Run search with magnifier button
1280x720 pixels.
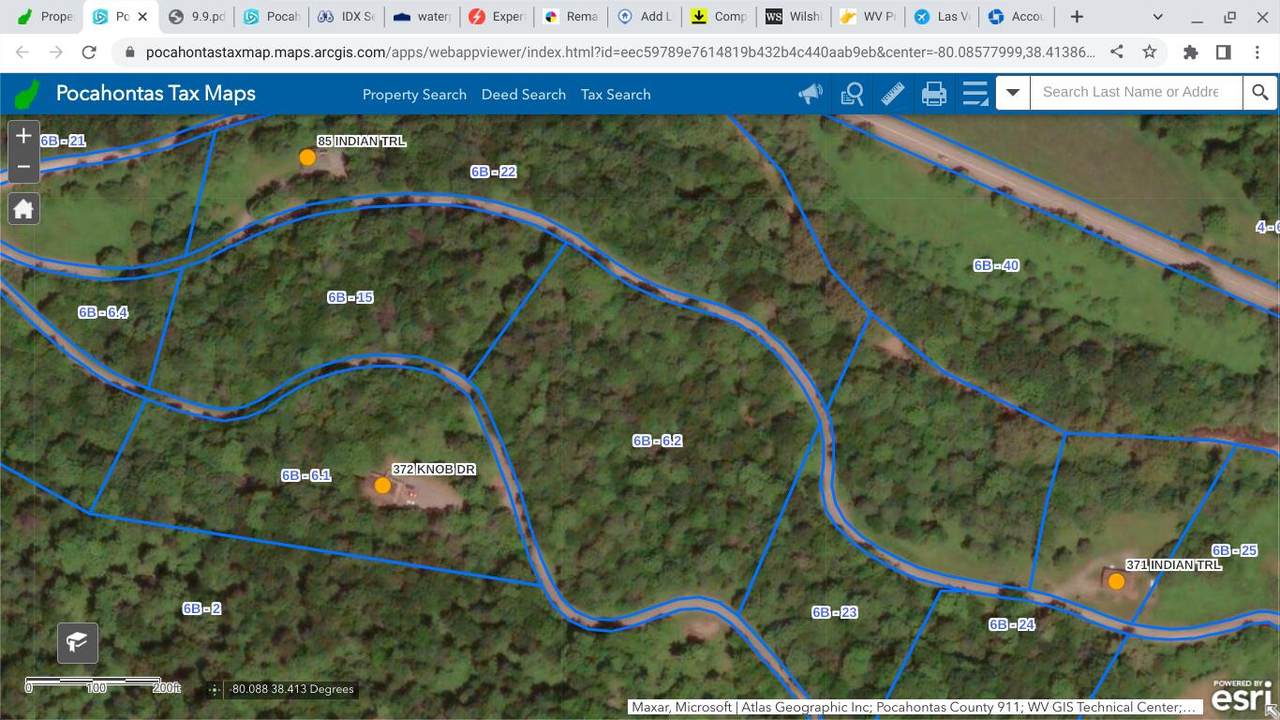[x=1260, y=93]
